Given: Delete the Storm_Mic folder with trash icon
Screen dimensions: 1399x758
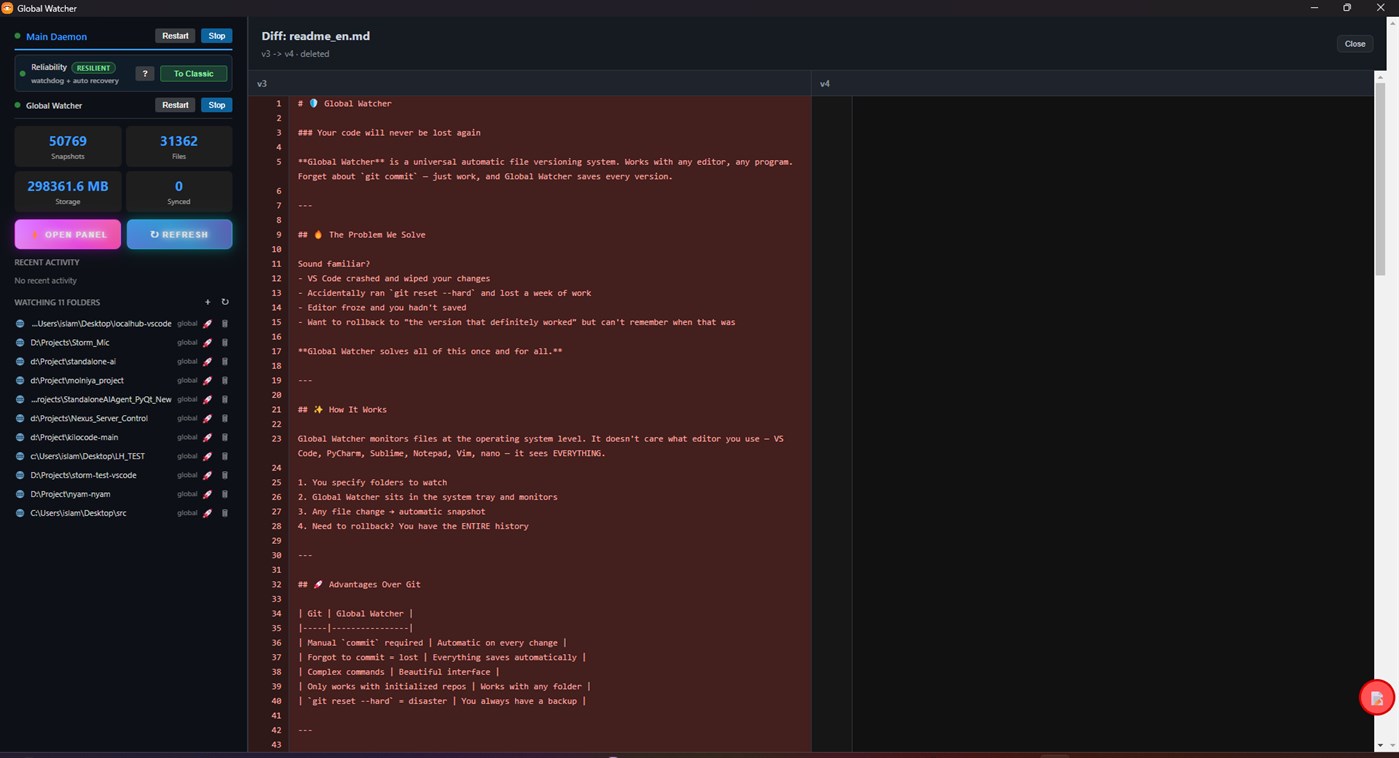Looking at the screenshot, I should tap(225, 343).
